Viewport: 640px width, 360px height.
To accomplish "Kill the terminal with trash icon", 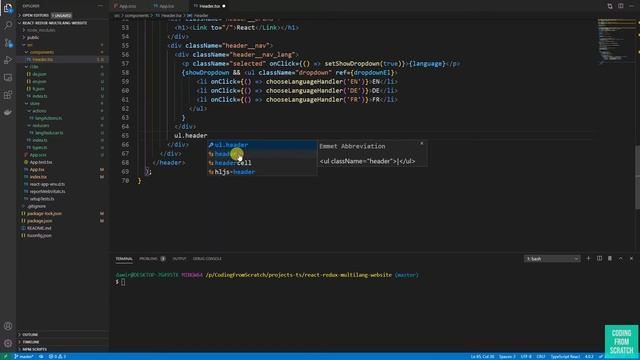I will point(610,258).
